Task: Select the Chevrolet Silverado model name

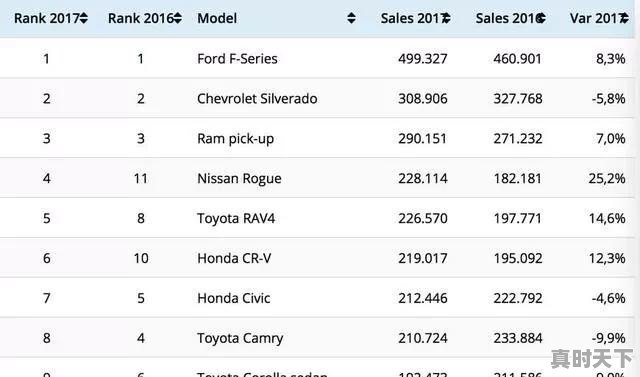Action: coord(257,98)
